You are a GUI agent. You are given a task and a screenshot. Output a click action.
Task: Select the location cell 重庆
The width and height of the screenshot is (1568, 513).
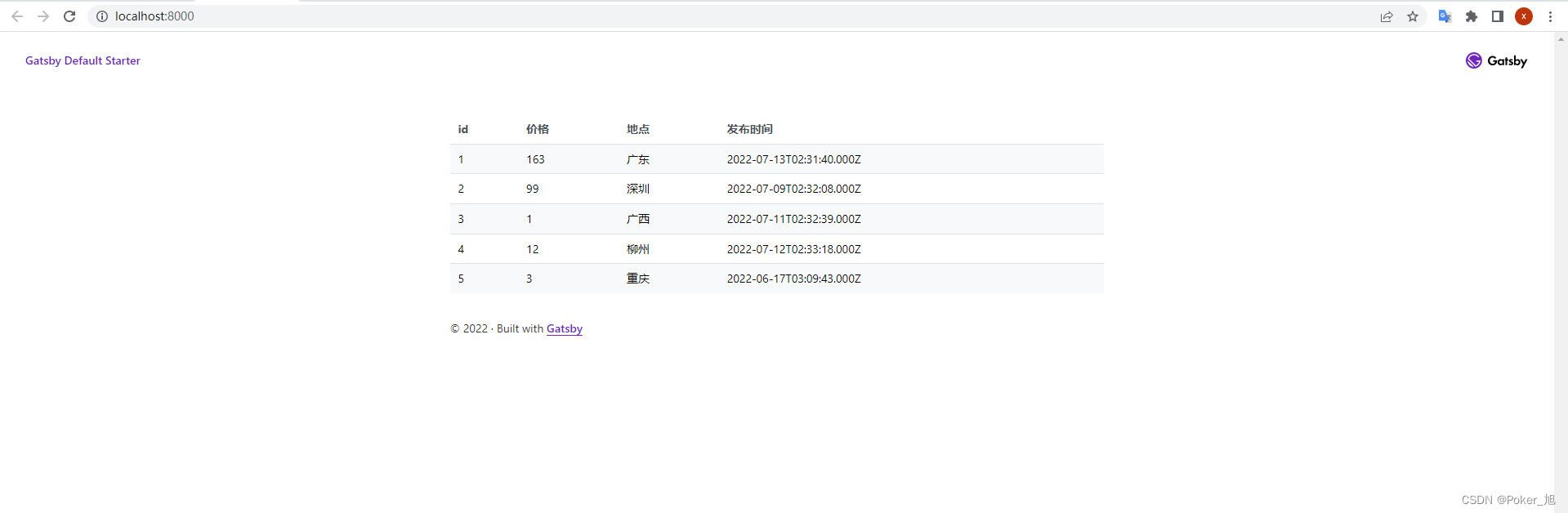638,279
